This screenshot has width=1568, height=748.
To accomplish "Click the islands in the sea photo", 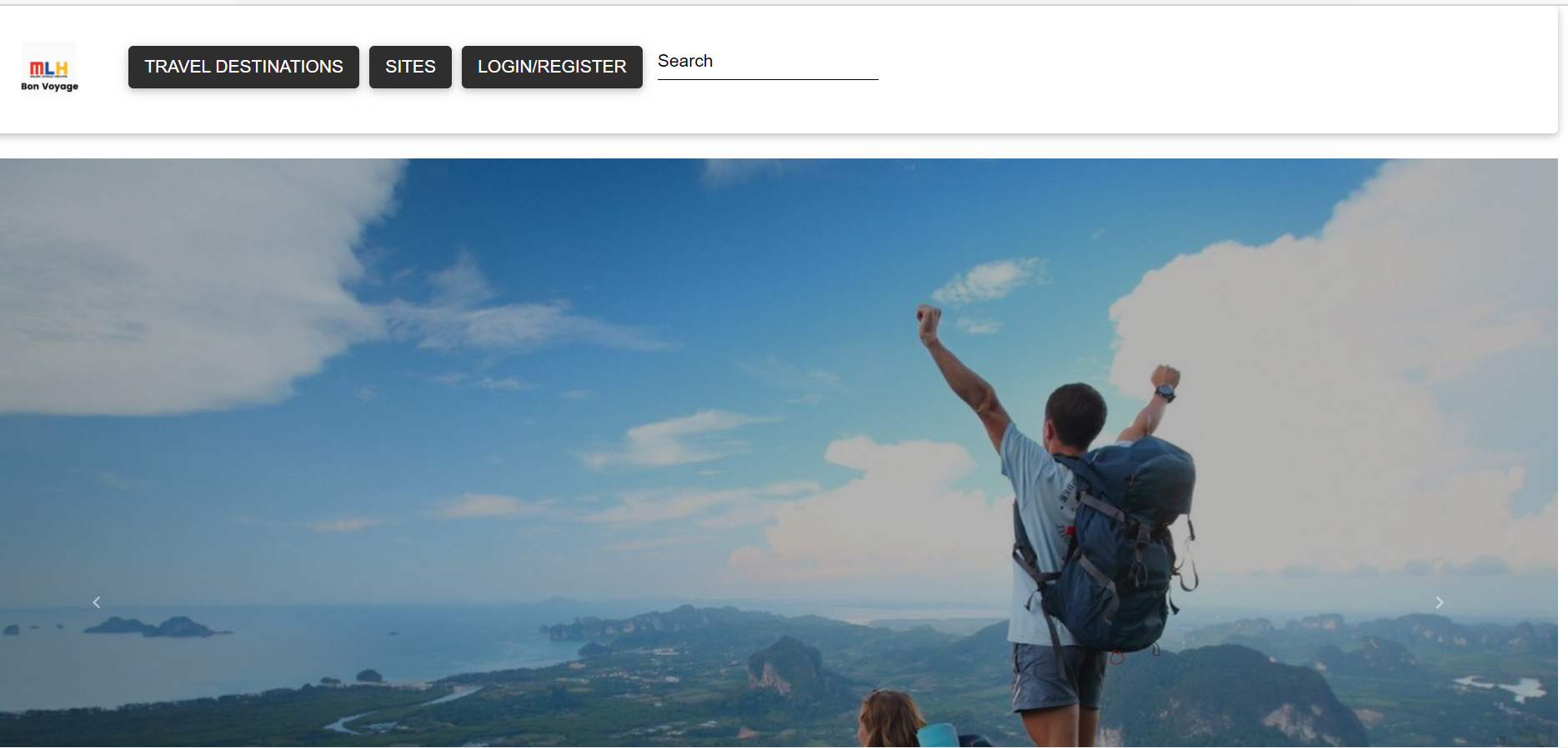I will pyautogui.click(x=158, y=626).
